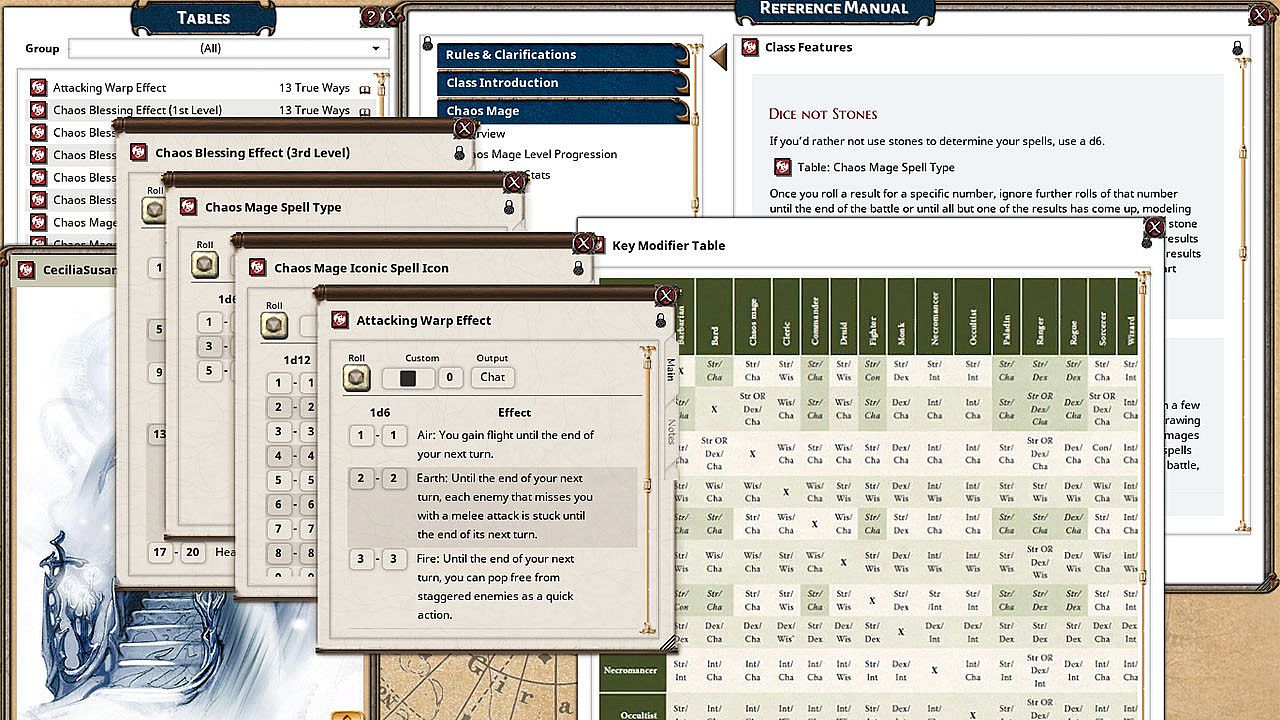
Task: Click the Chaos Mage Iconic Spell Icon roll dice
Action: click(274, 326)
